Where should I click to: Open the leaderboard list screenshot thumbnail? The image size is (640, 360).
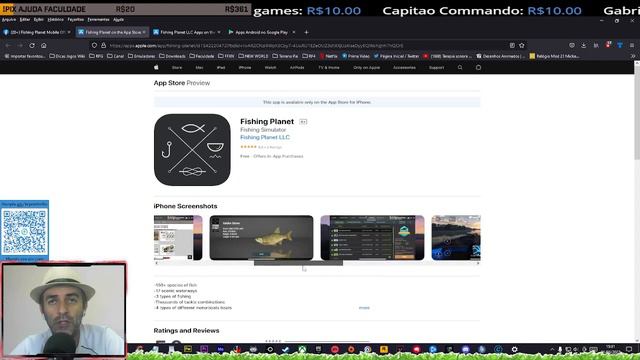tap(372, 238)
